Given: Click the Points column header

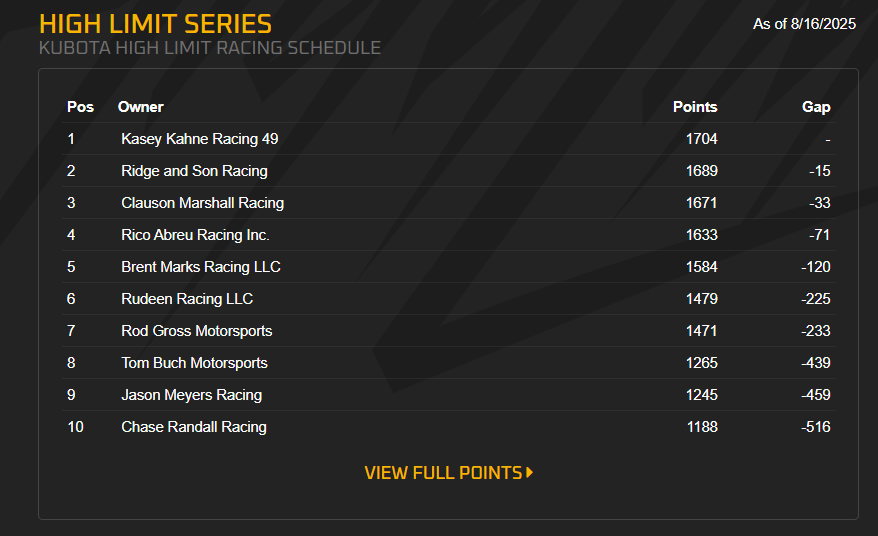Looking at the screenshot, I should pos(695,107).
